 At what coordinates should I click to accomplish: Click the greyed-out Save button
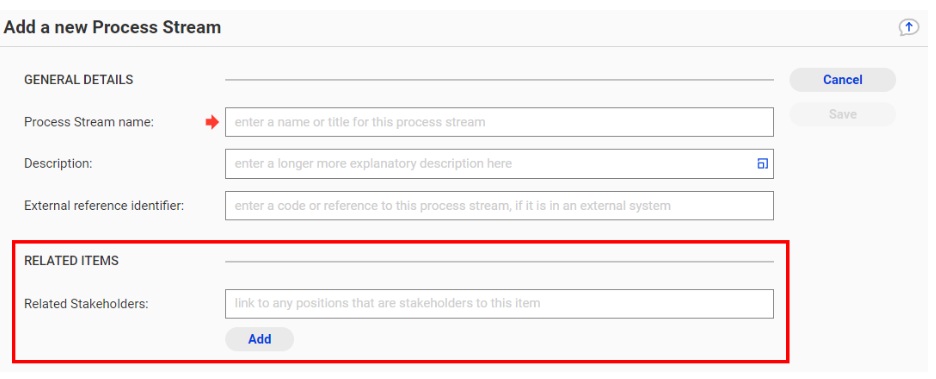[842, 114]
